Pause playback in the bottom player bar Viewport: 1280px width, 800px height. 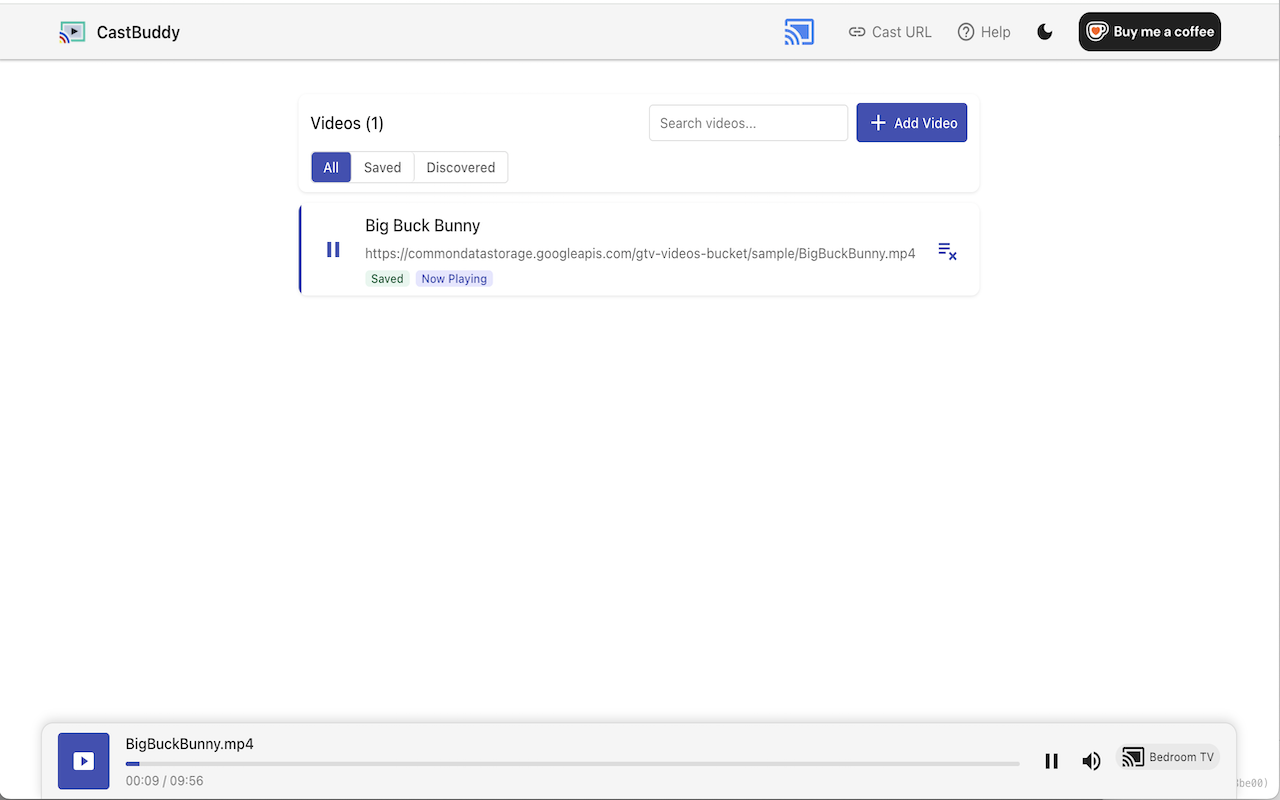tap(1051, 761)
